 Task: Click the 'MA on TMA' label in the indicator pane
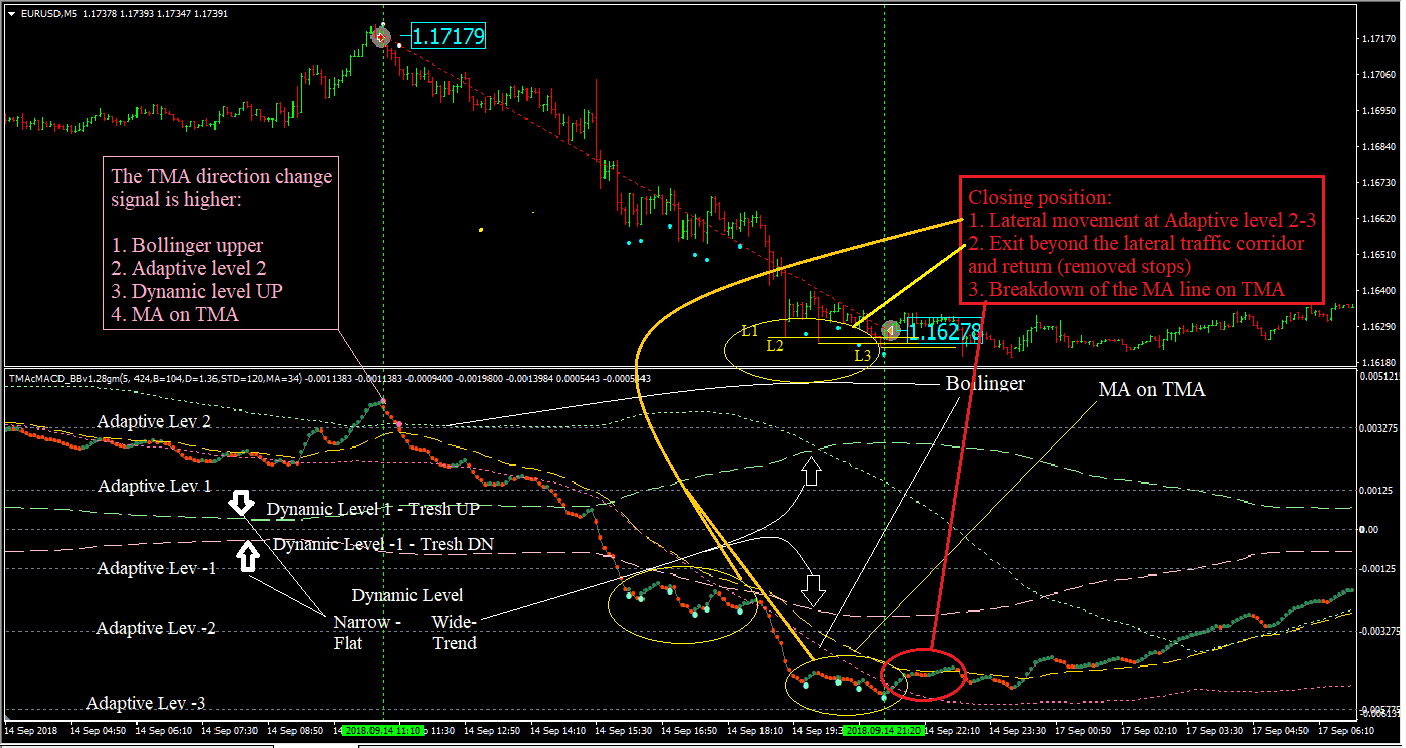(1152, 390)
